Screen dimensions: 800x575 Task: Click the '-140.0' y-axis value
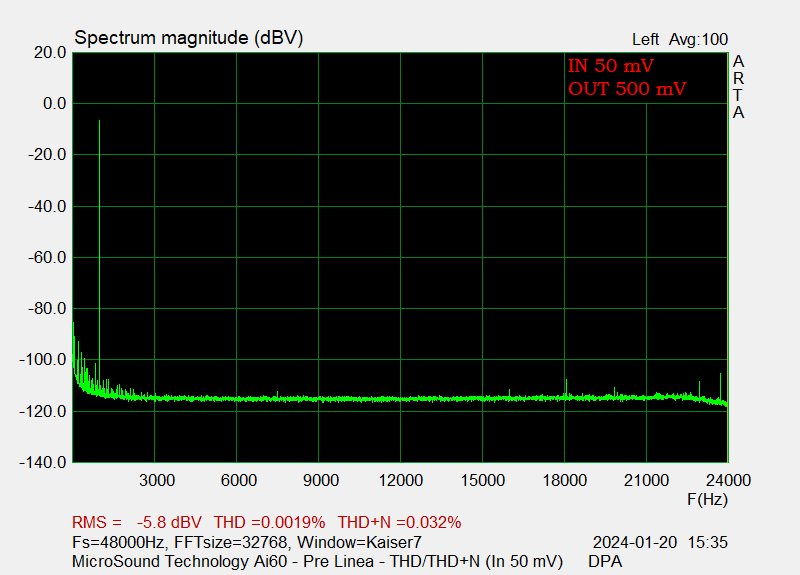[x=43, y=463]
